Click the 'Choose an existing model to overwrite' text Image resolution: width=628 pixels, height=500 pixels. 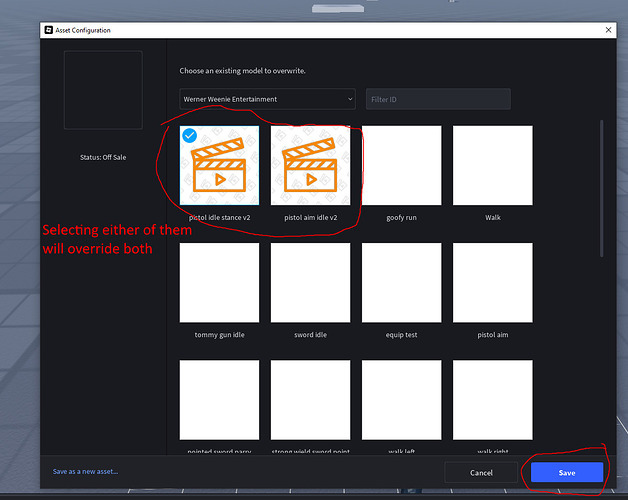point(242,71)
